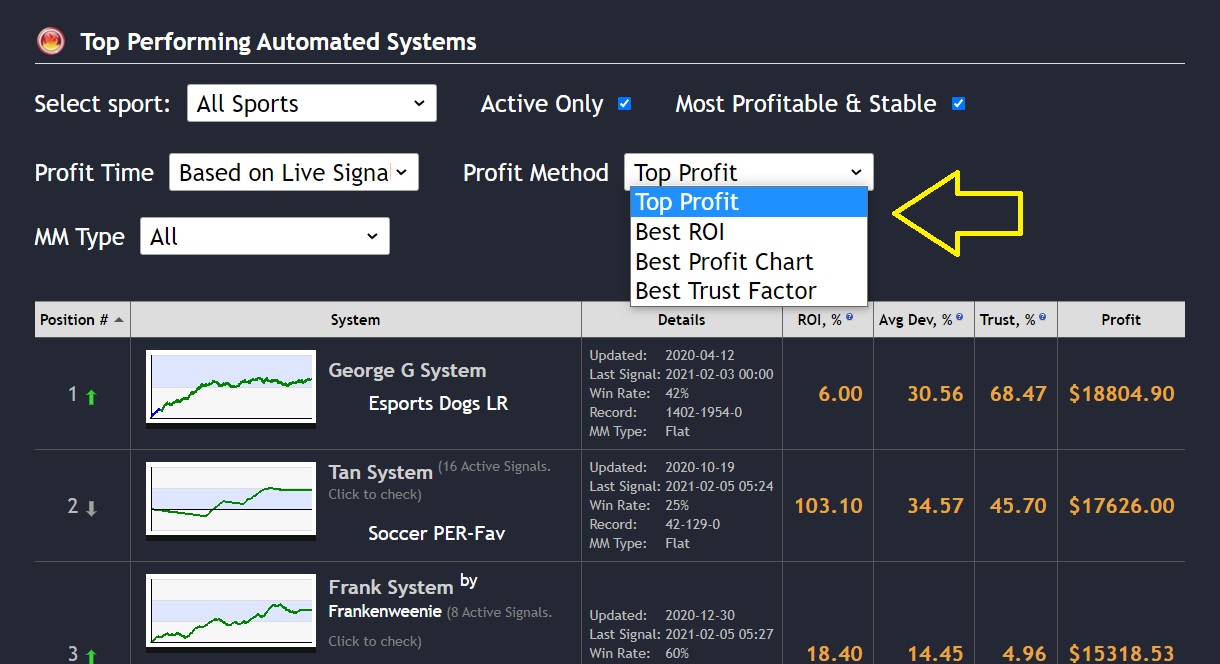Sort table by Profit column header
The image size is (1220, 664).
[x=1121, y=320]
